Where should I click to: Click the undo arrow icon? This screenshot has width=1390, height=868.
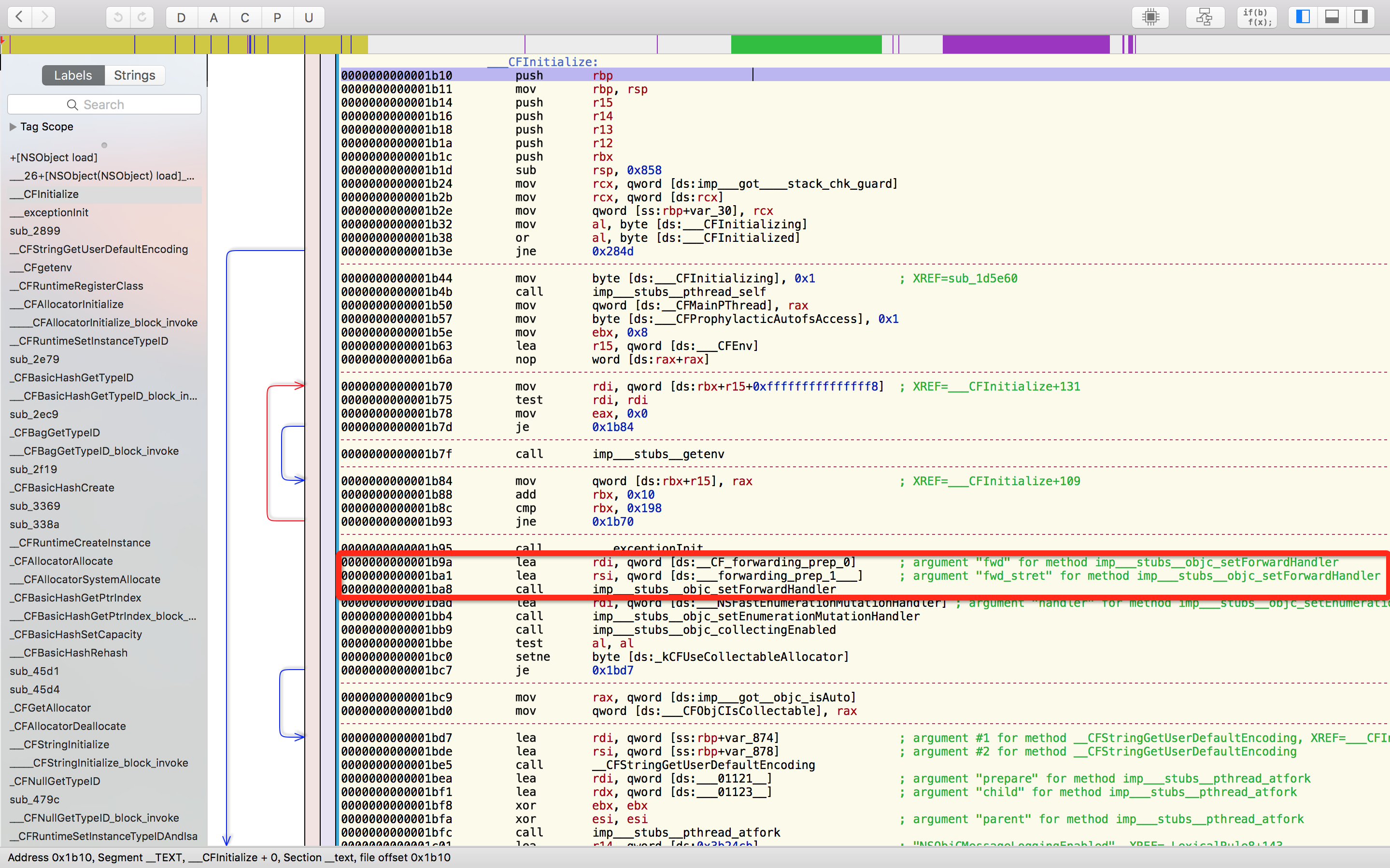pos(118,17)
